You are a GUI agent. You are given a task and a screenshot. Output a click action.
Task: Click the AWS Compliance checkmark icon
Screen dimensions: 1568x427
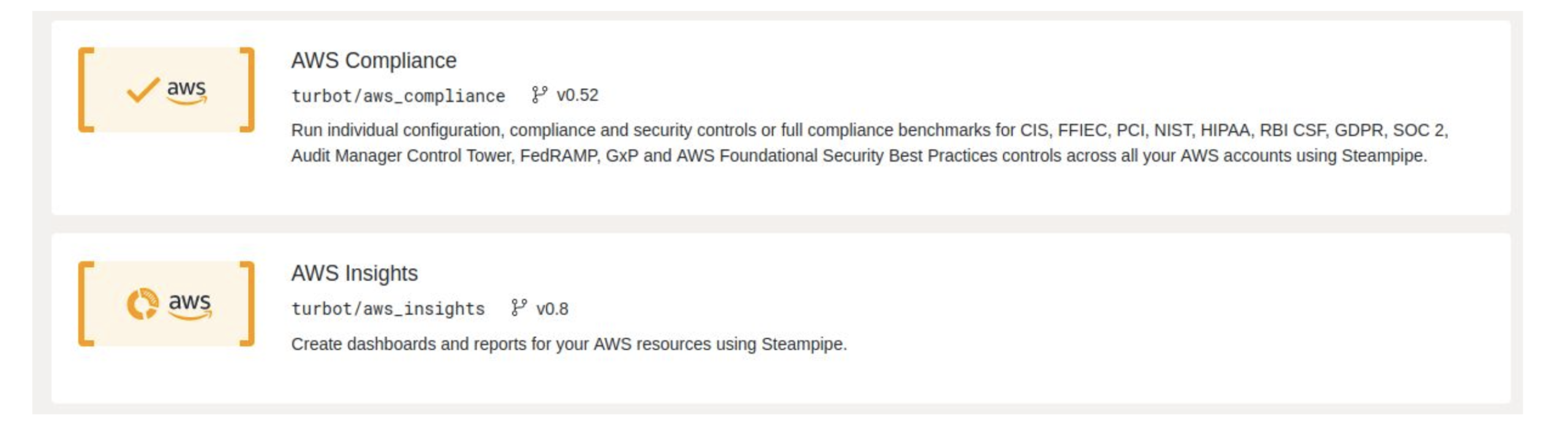[142, 91]
